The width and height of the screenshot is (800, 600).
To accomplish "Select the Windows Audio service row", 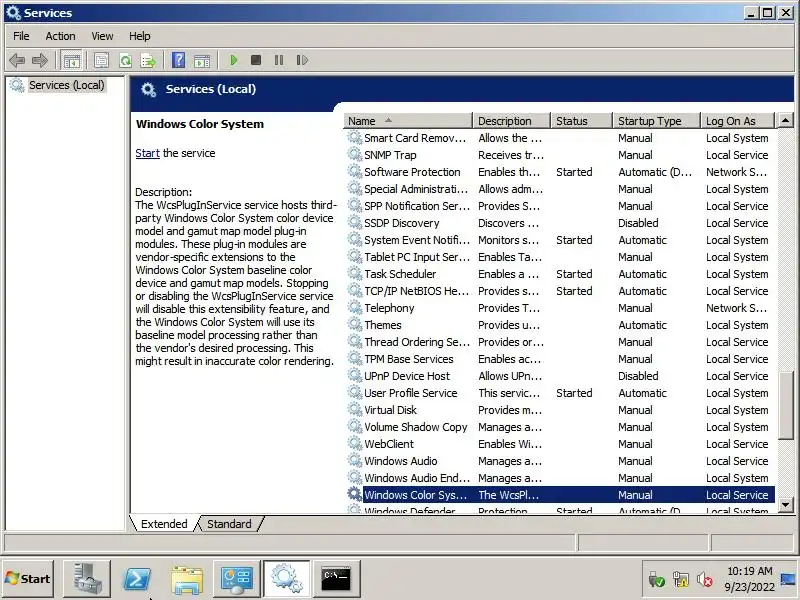I will [x=559, y=461].
